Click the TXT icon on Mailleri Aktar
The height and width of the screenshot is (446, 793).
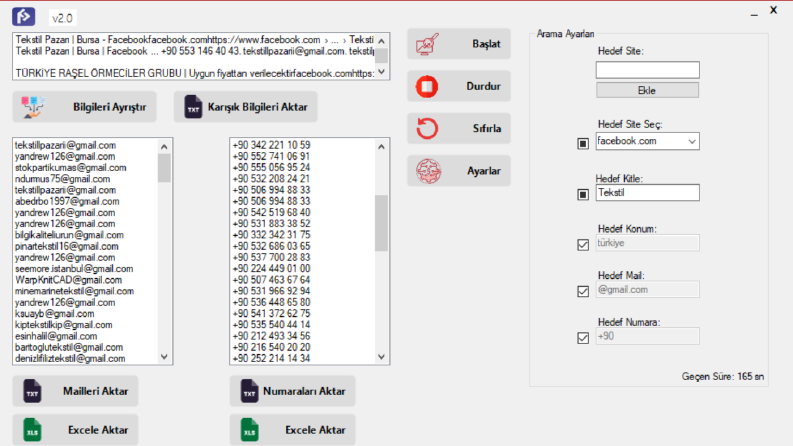(32, 391)
